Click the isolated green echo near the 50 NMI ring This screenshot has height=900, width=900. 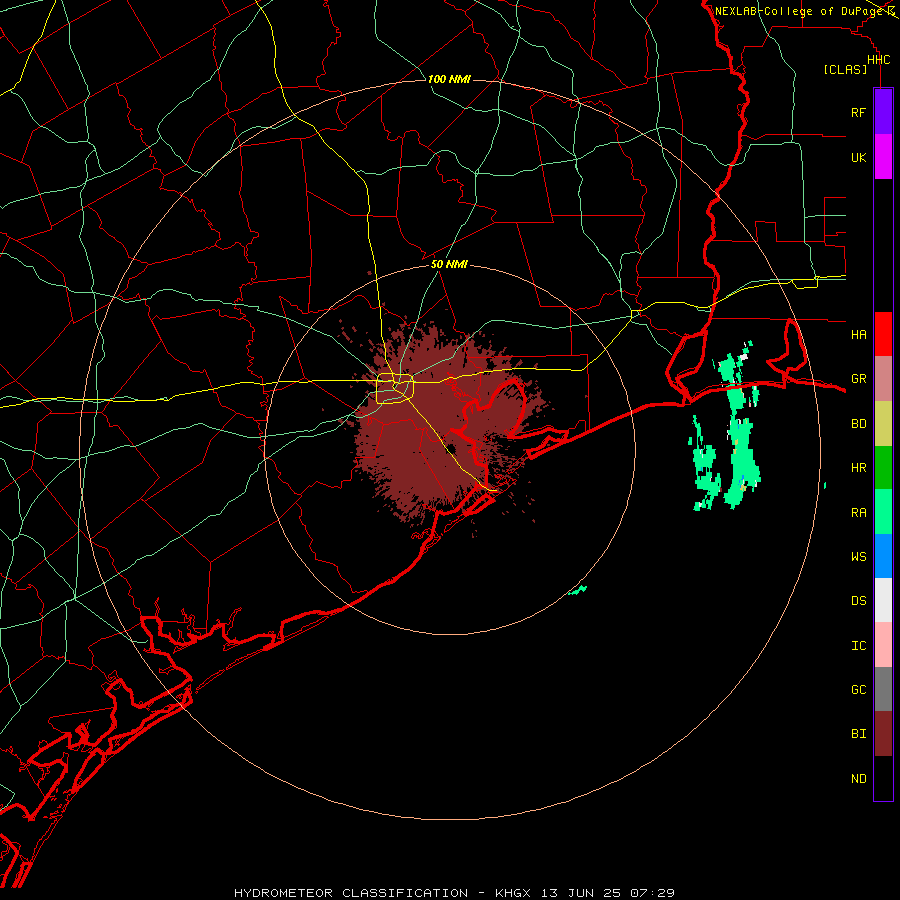click(x=578, y=590)
